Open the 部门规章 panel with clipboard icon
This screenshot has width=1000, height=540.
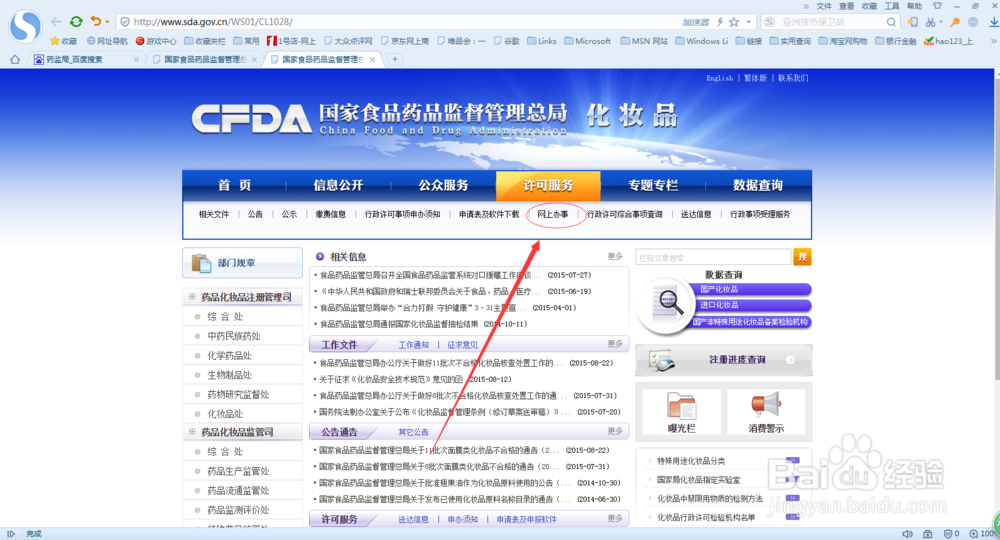pos(242,263)
